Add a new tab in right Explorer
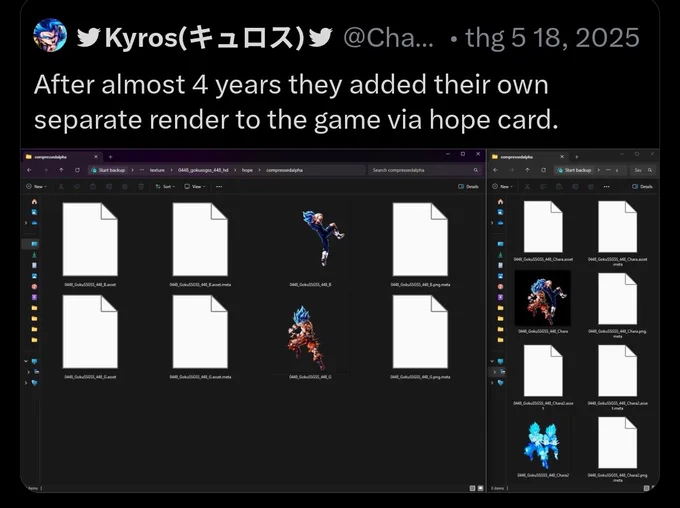The image size is (680, 508). click(x=576, y=157)
